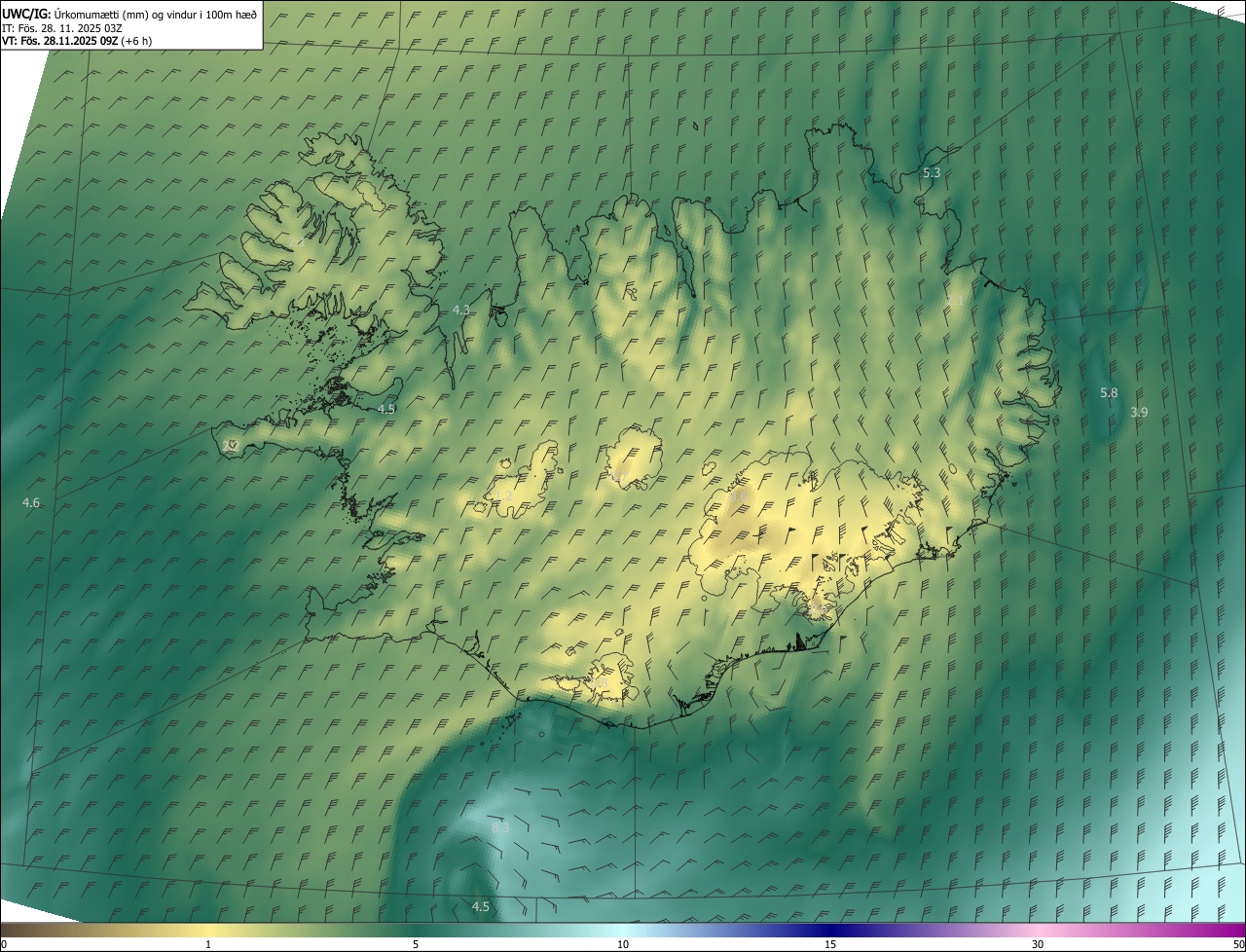
Task: Click the title 'UWC/IG: Úrkomumætti (mm) og vindur í 100m hæð'
Action: pos(129,14)
